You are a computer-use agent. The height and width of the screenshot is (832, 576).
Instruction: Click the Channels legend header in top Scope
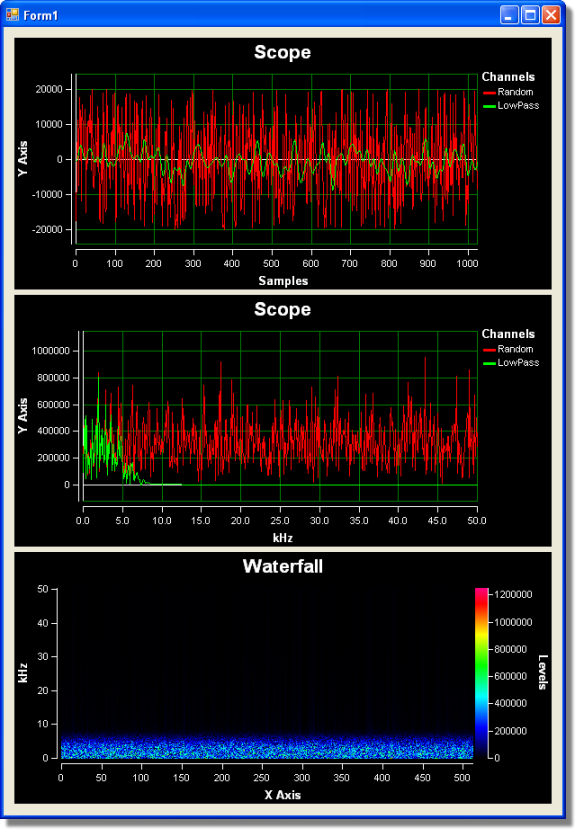508,77
